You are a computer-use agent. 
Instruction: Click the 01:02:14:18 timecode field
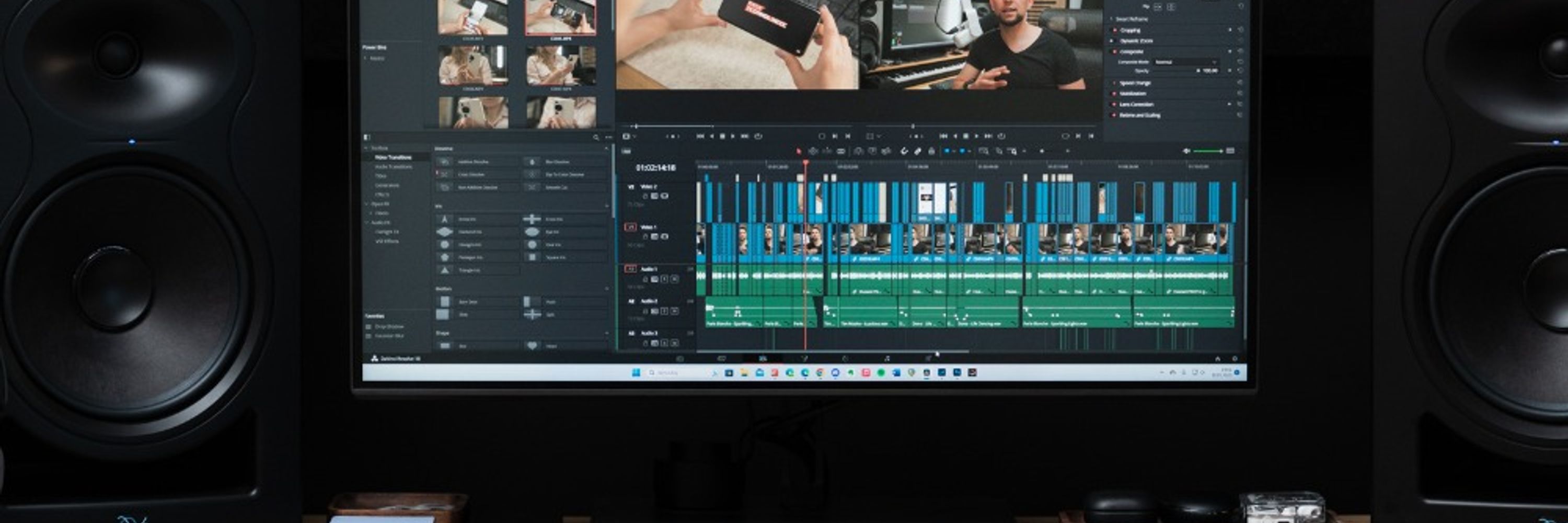coord(655,167)
